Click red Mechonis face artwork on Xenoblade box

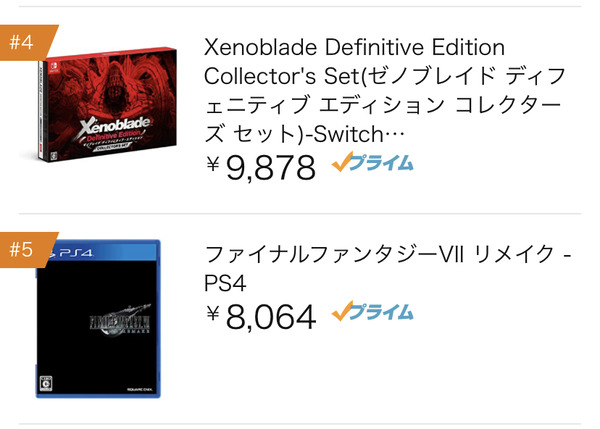(114, 87)
